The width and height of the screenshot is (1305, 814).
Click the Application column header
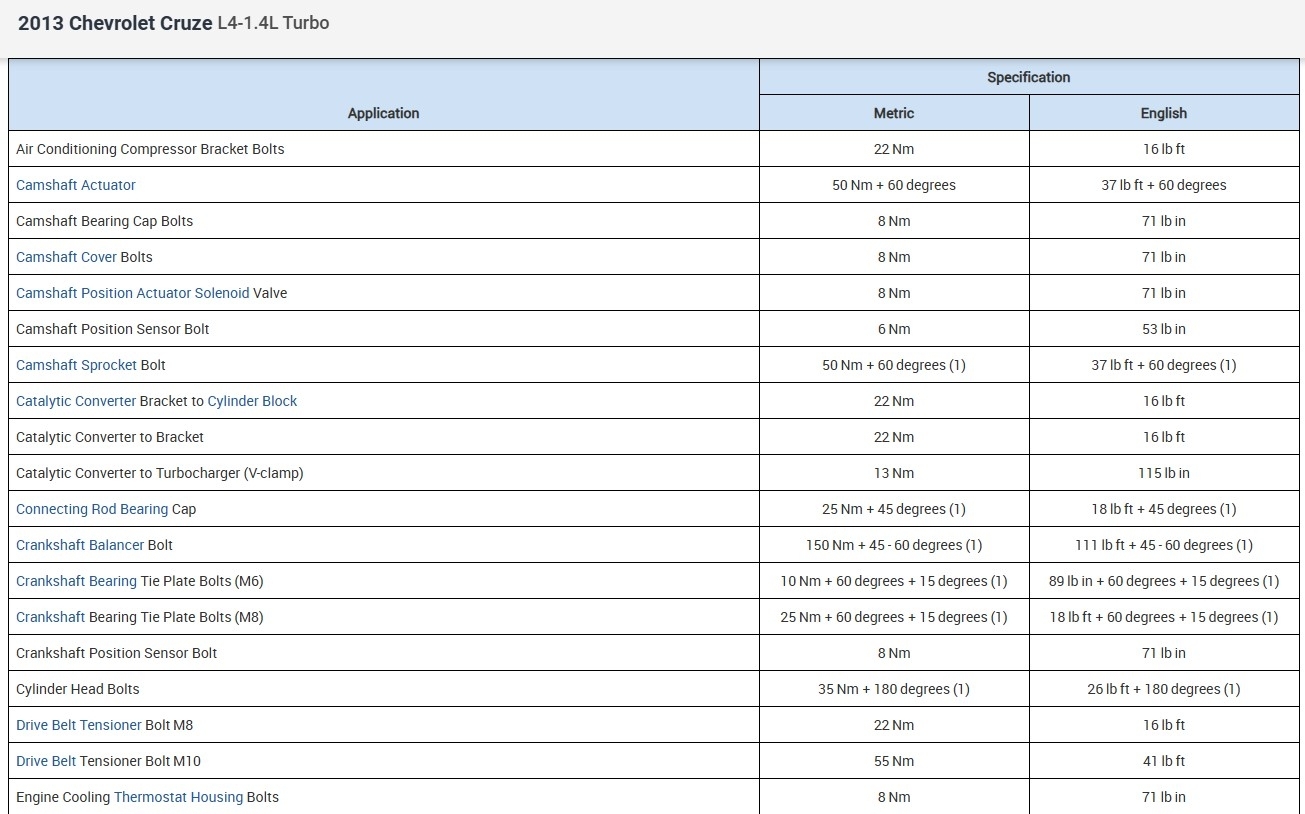[x=384, y=113]
